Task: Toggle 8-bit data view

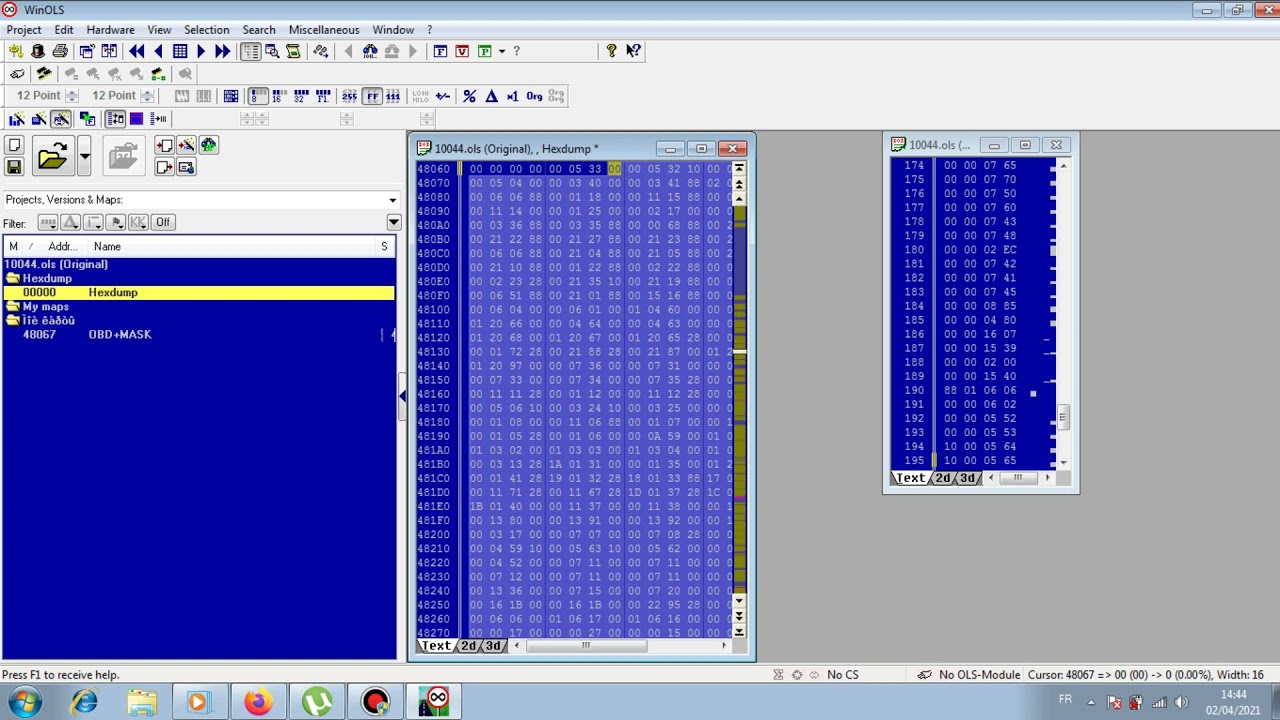Action: click(257, 96)
